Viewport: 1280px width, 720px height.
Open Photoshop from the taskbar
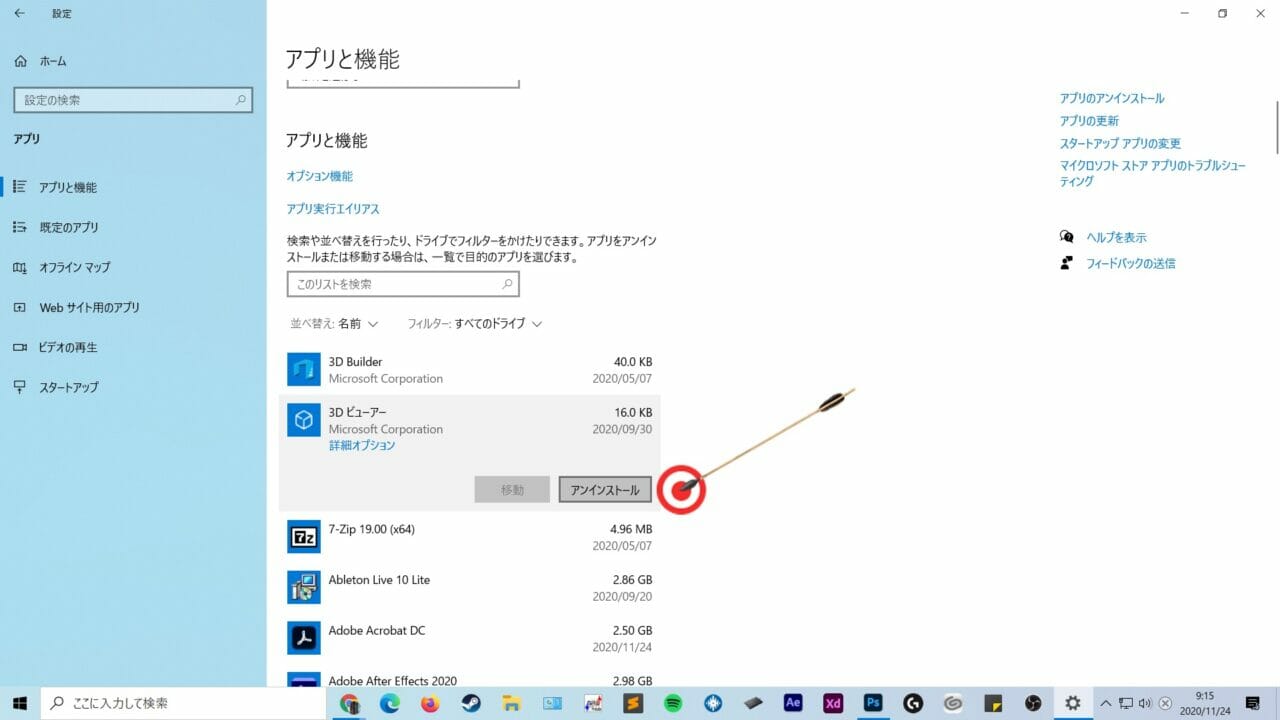(x=873, y=703)
